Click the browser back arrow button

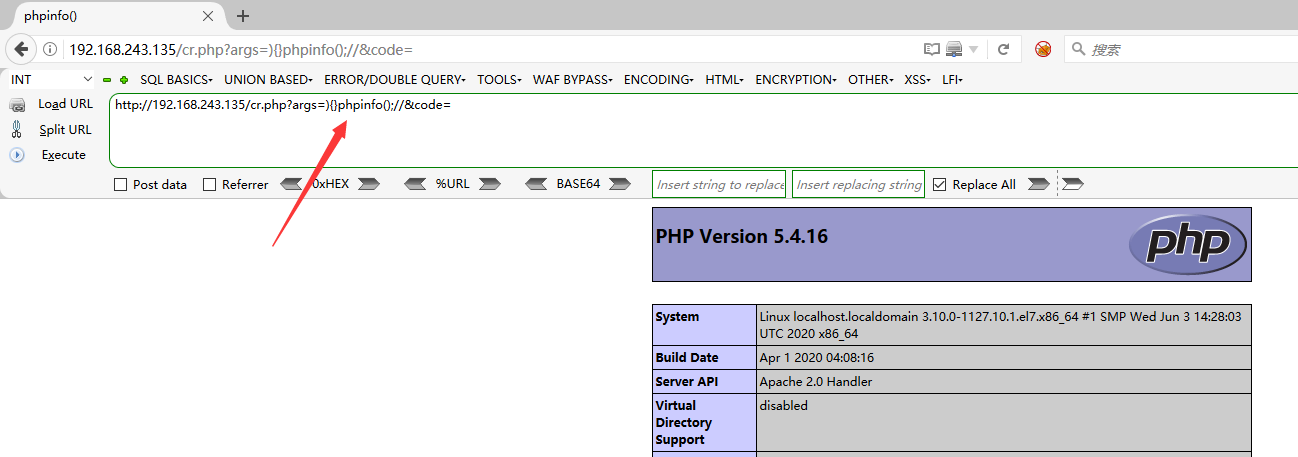21,49
